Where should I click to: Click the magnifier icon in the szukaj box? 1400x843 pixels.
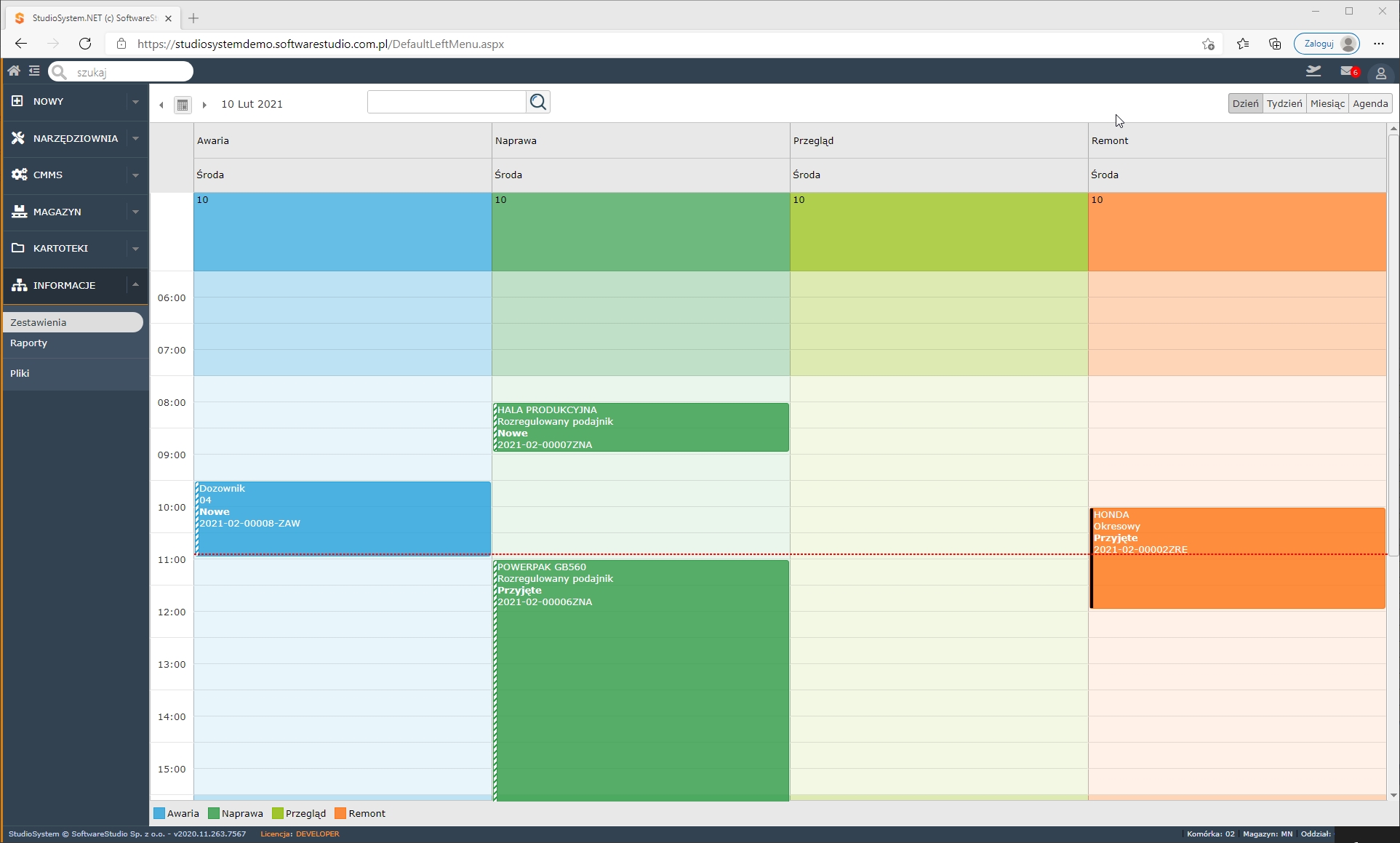point(60,72)
